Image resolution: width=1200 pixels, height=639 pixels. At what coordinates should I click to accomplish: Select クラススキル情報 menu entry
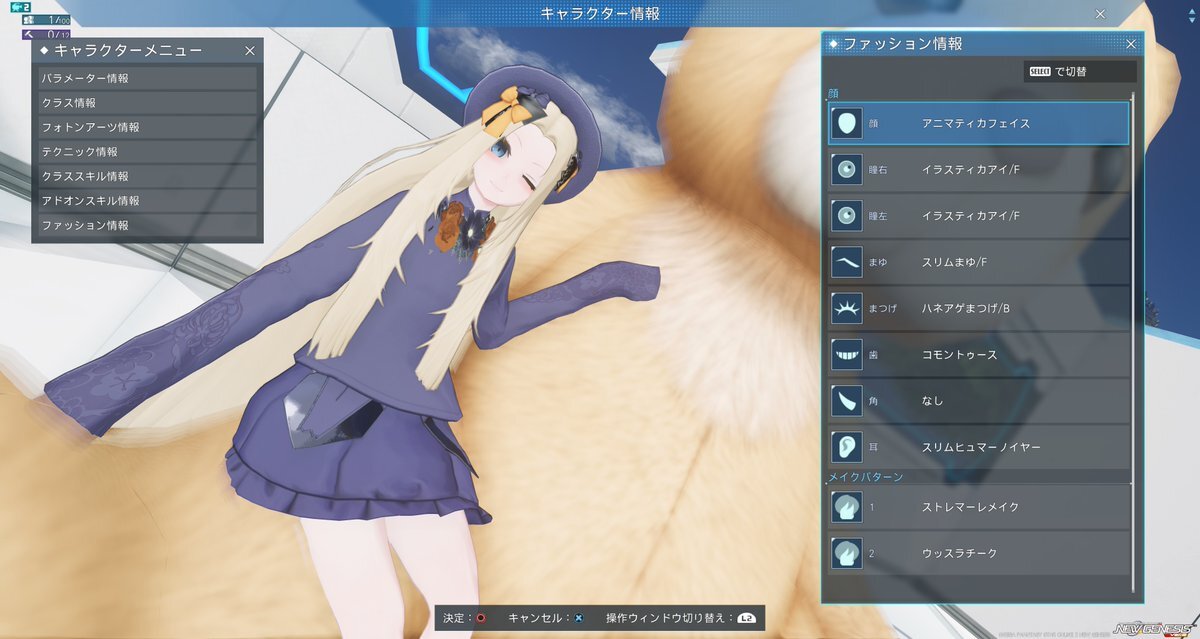tap(148, 176)
